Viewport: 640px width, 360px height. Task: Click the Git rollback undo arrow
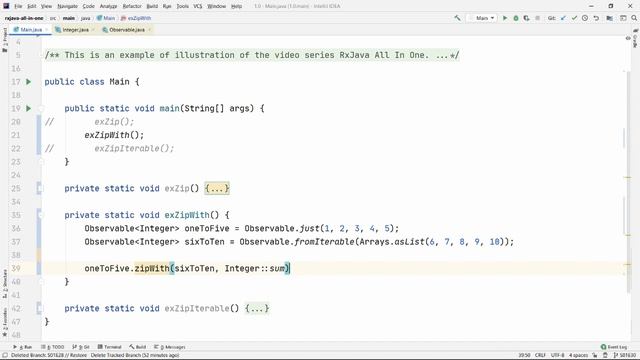coord(596,18)
